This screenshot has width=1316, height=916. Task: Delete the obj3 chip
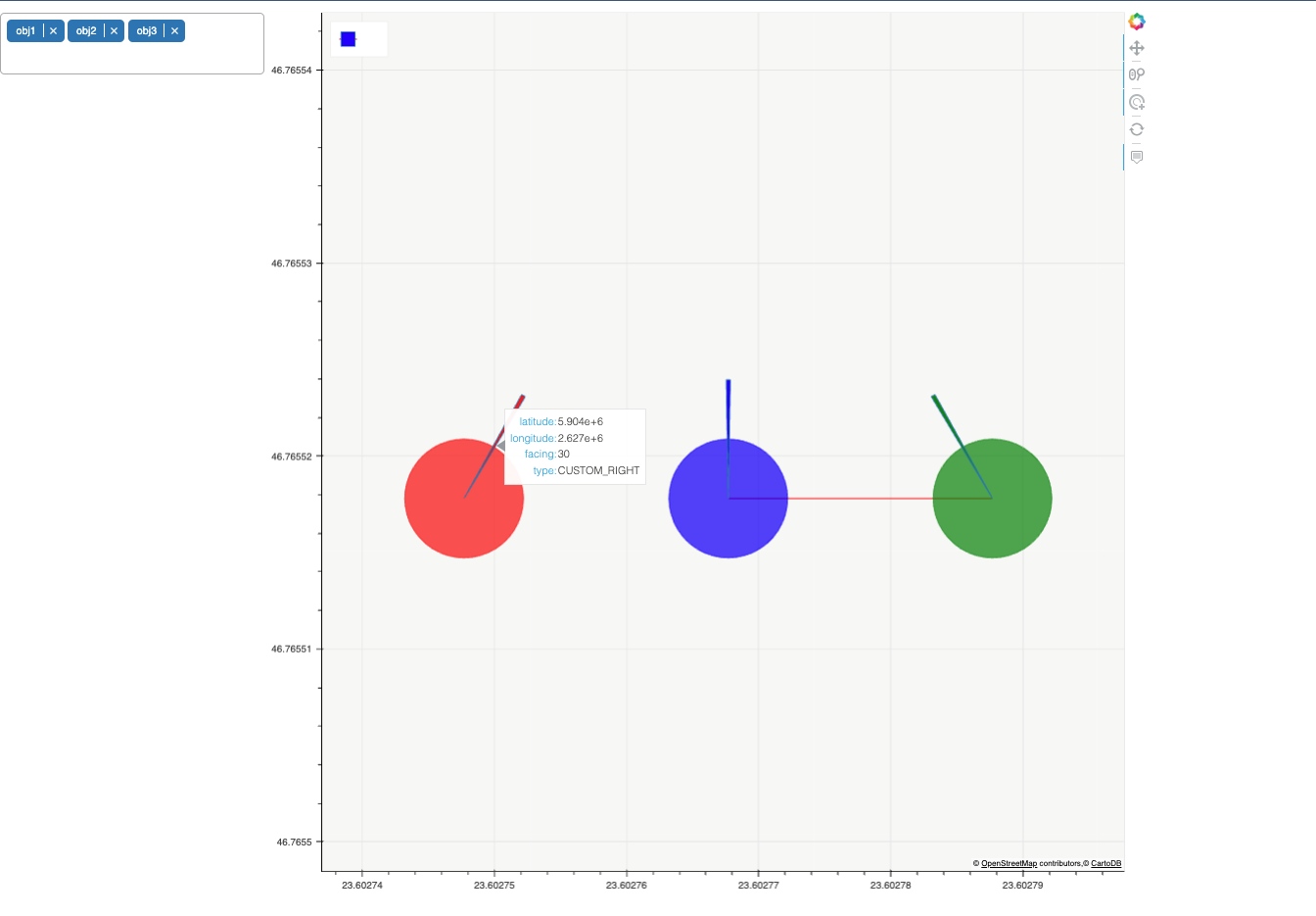(x=174, y=30)
